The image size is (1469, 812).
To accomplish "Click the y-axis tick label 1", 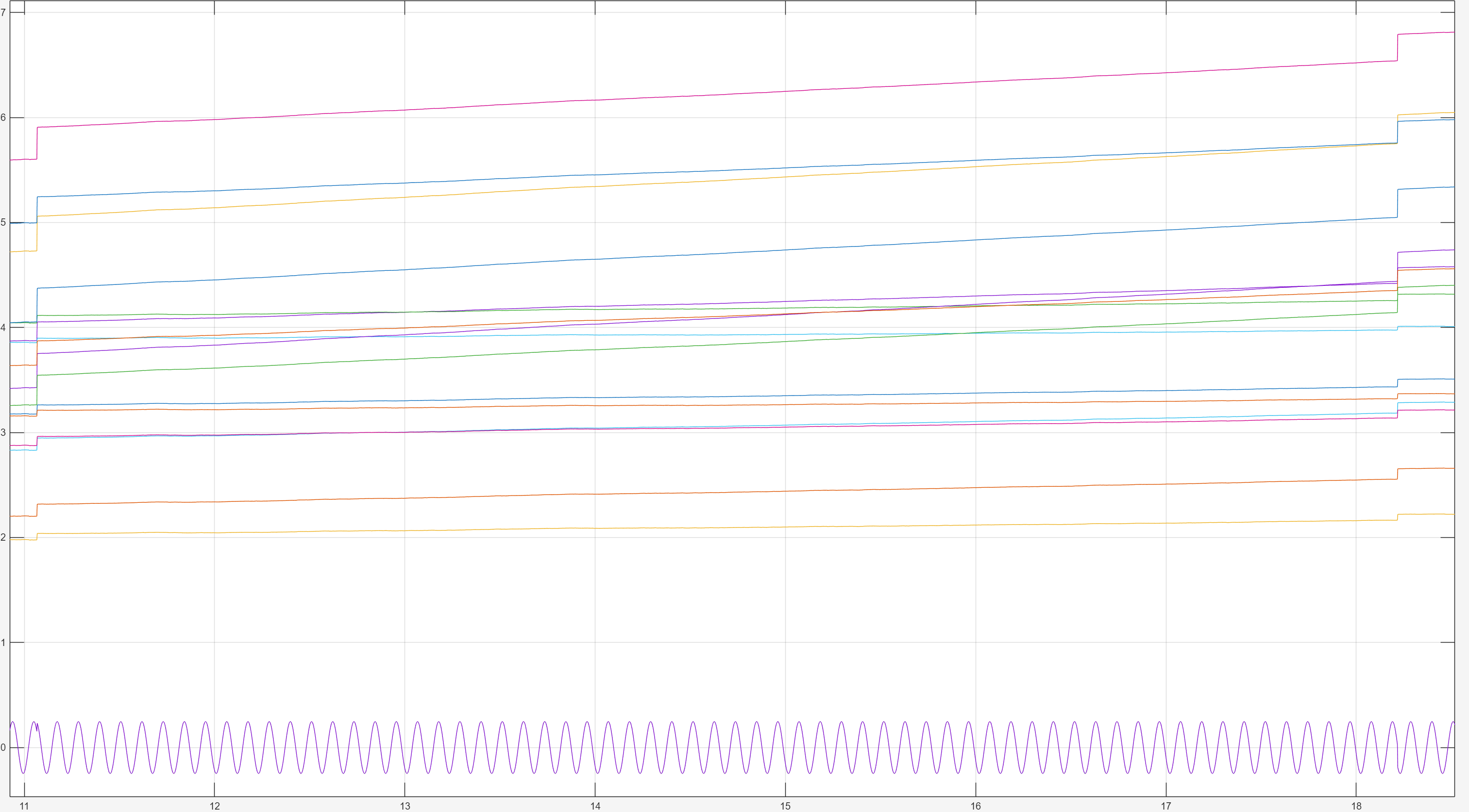I will point(3,642).
